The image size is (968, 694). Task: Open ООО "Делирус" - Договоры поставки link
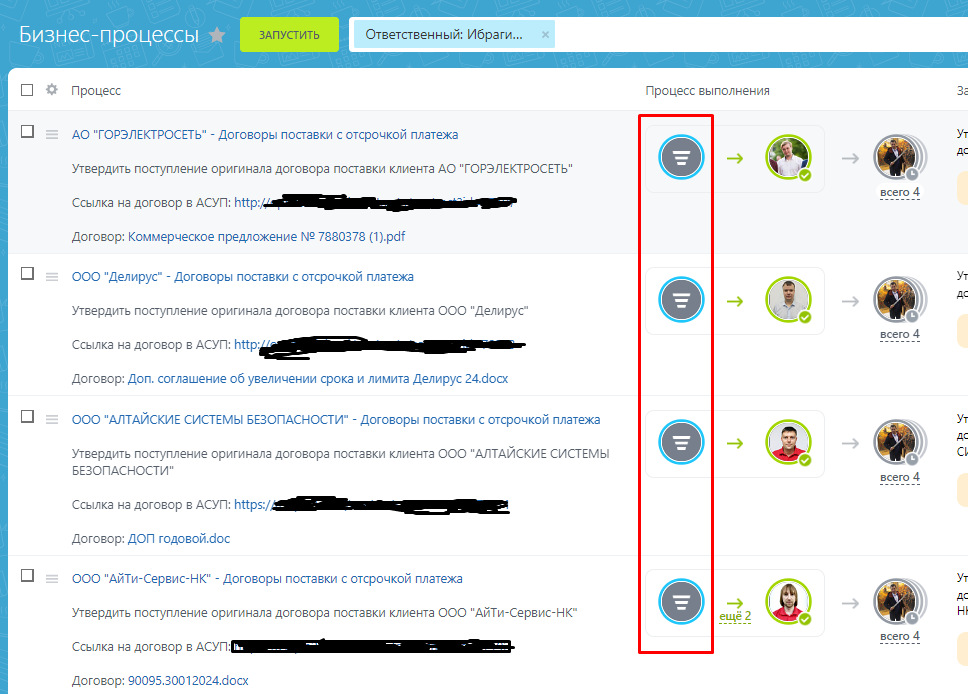pyautogui.click(x=243, y=277)
